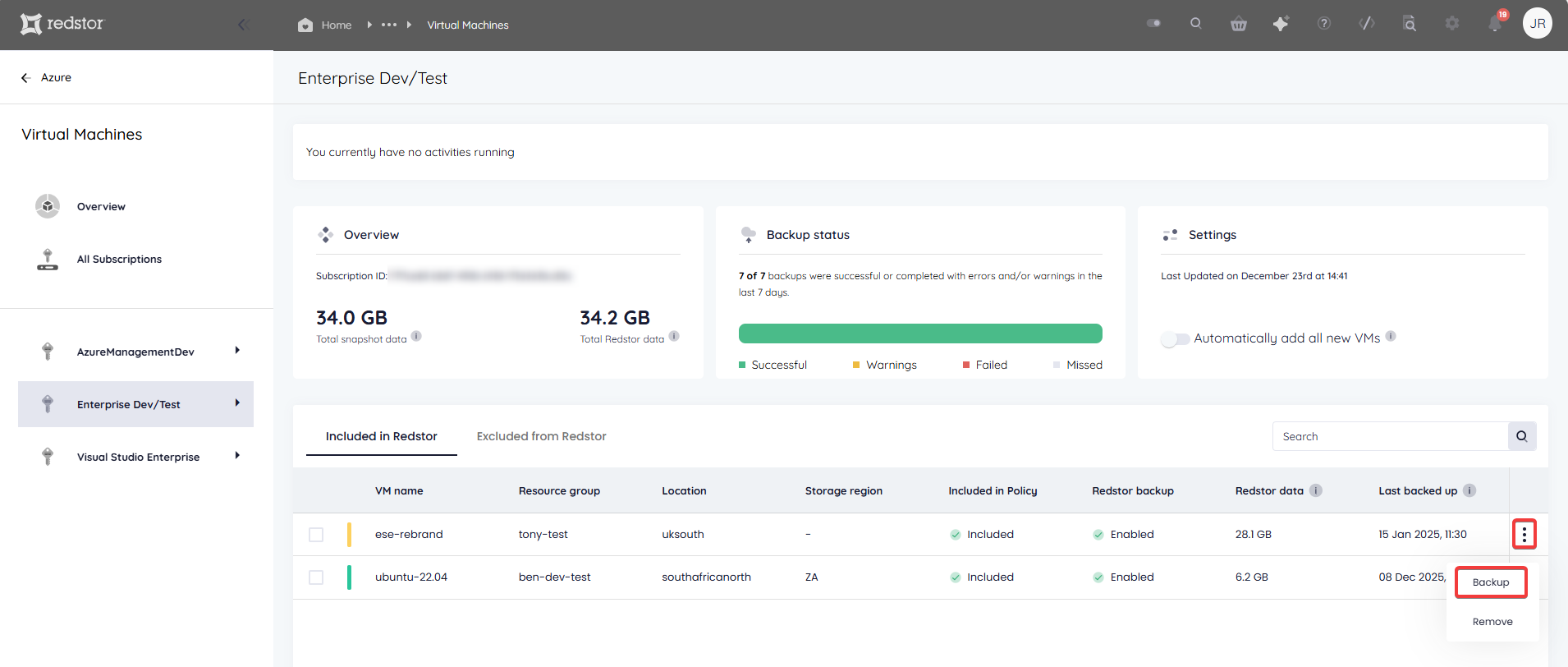The image size is (1568, 667).
Task: Click the info icon beside Last backed up column
Action: tap(1469, 490)
